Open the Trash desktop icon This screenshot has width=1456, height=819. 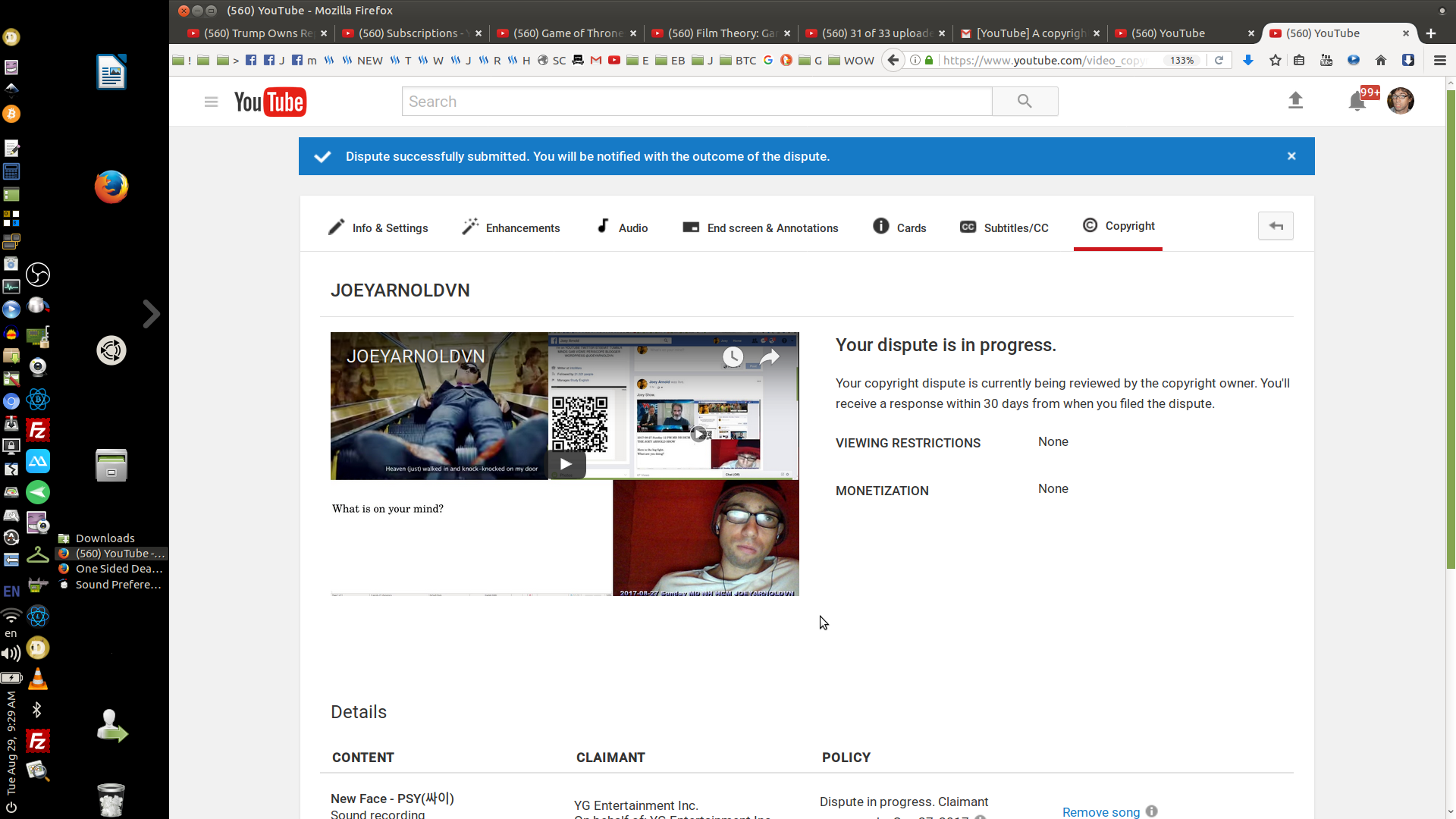[111, 799]
